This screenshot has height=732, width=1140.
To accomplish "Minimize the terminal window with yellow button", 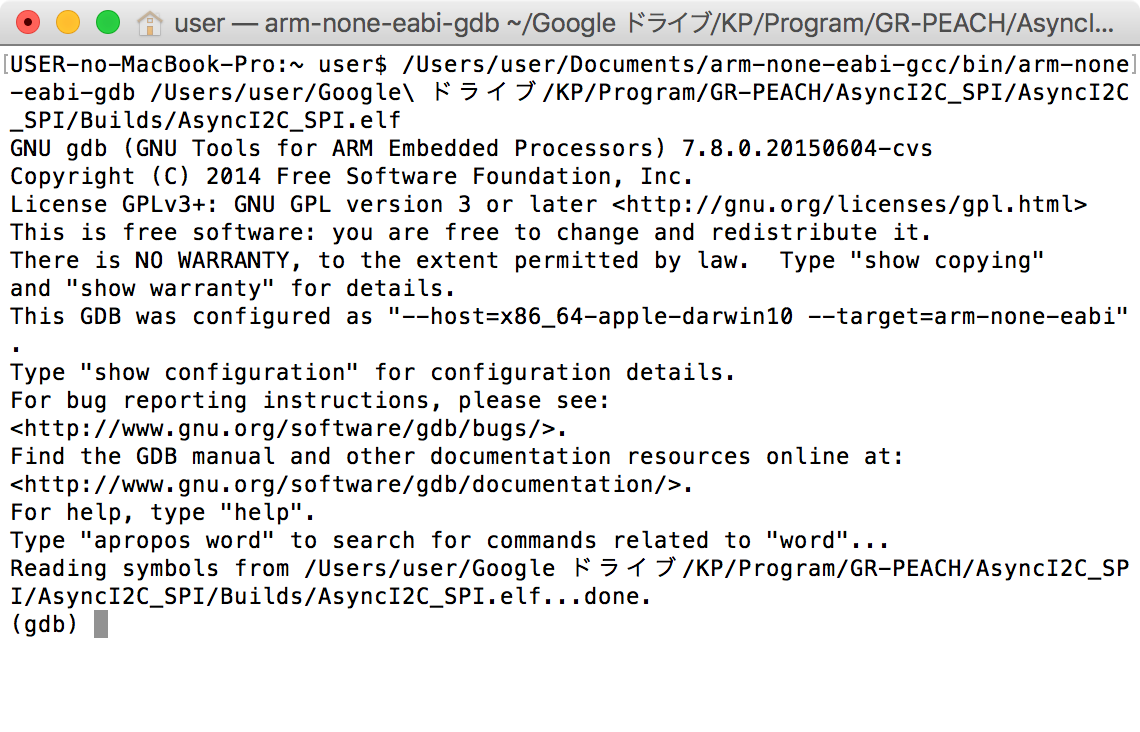I will 67,22.
